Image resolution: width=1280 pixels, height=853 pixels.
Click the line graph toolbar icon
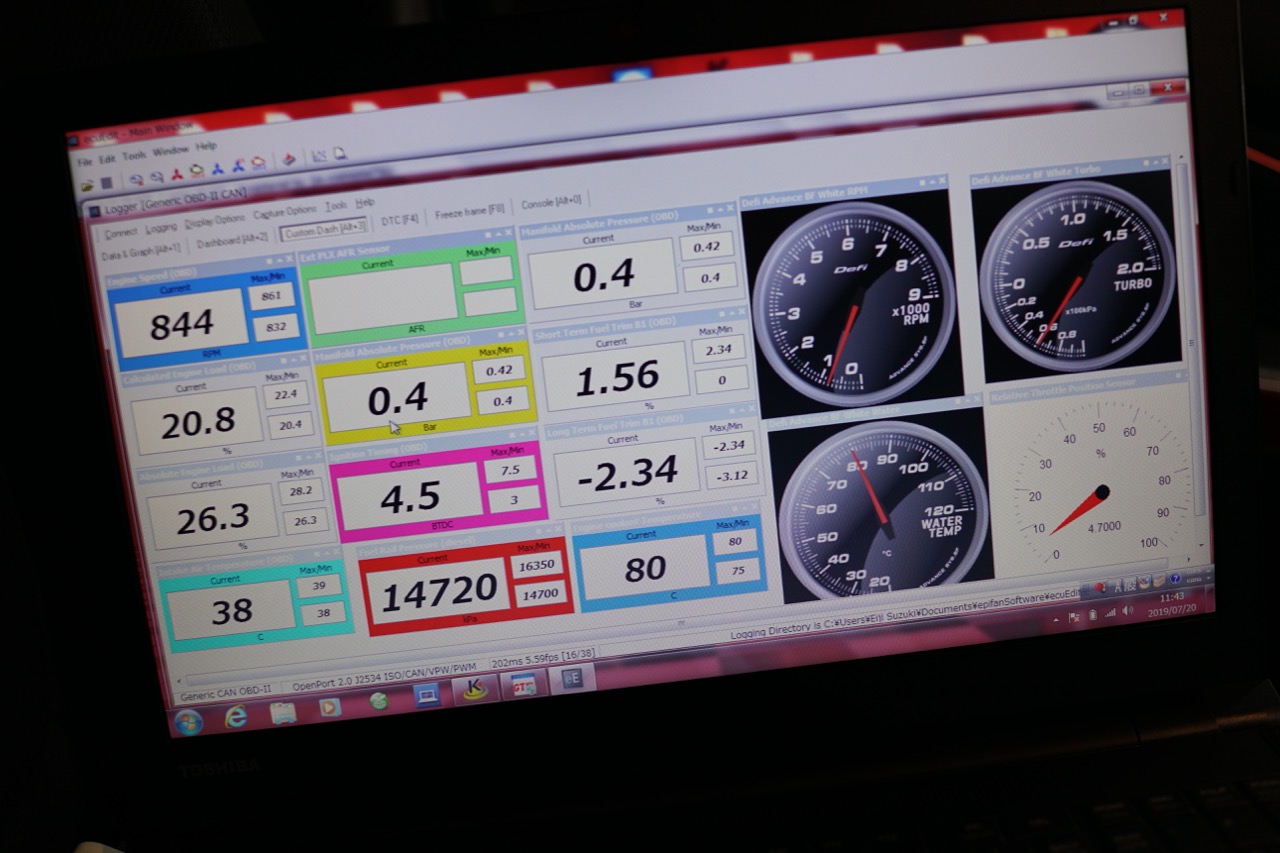tap(319, 157)
